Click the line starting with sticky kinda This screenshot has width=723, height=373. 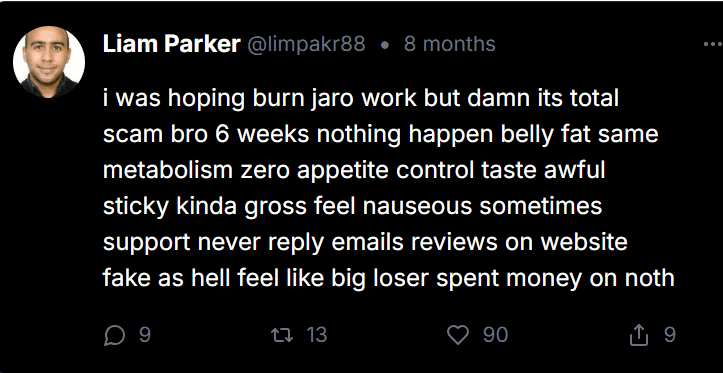352,207
